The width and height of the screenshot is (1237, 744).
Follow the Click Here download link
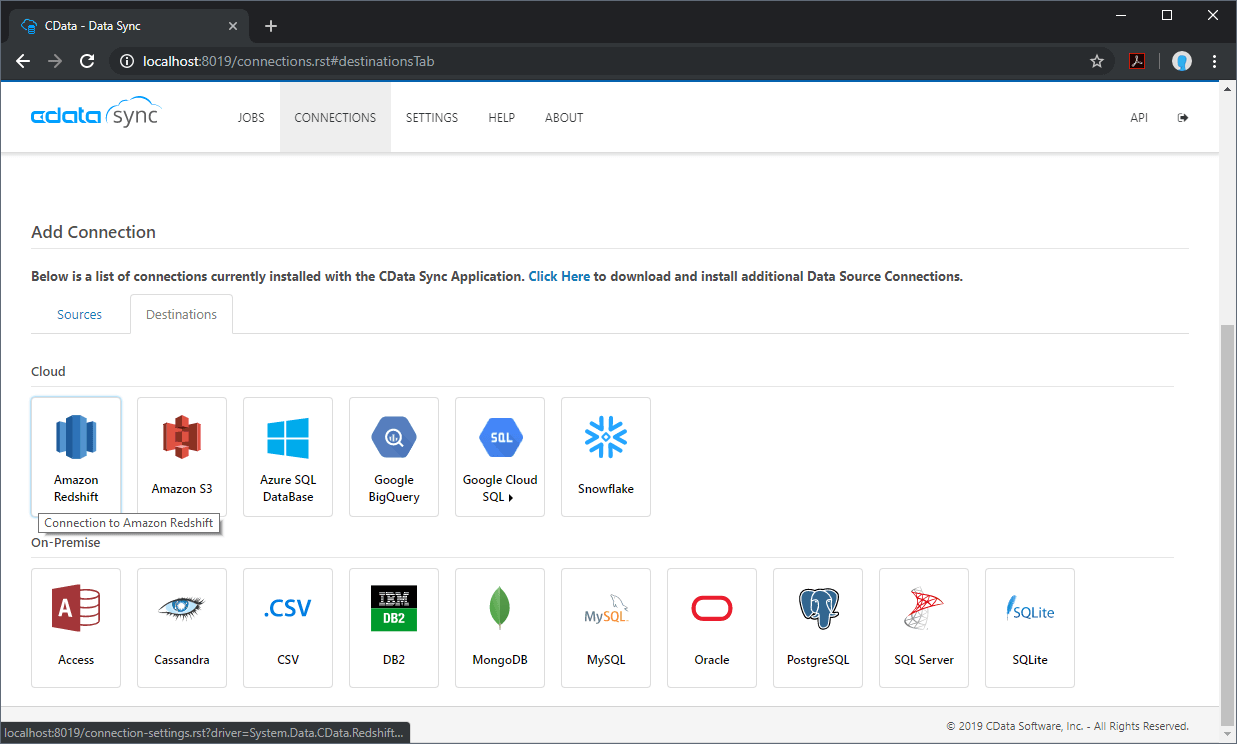(x=559, y=276)
